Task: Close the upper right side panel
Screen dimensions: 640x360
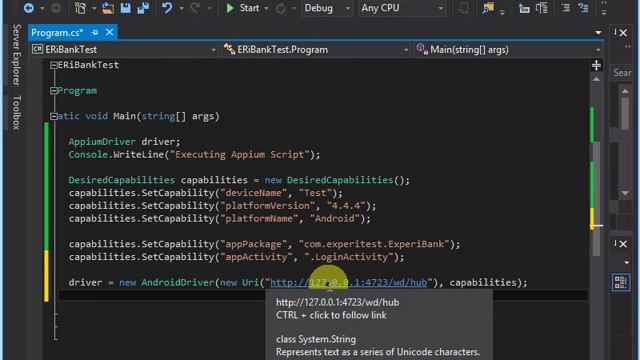Action: (x=623, y=33)
